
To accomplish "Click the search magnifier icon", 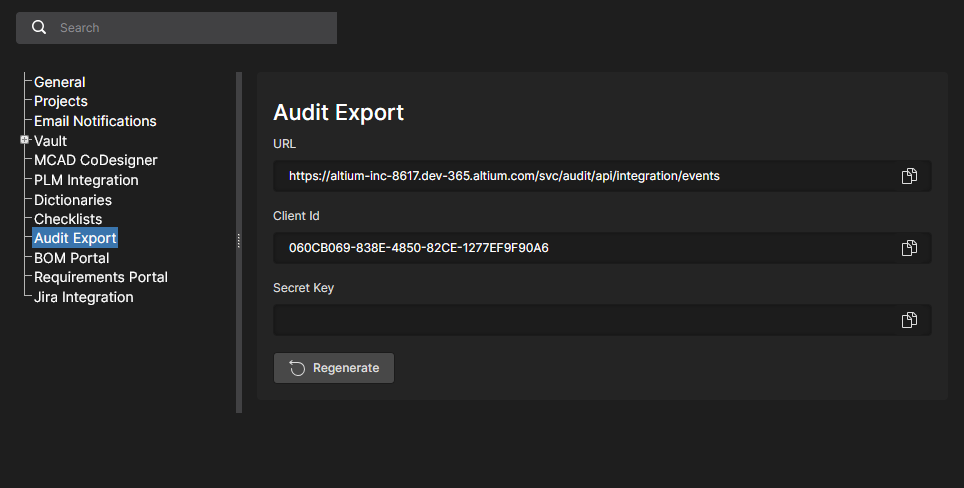I will point(39,28).
